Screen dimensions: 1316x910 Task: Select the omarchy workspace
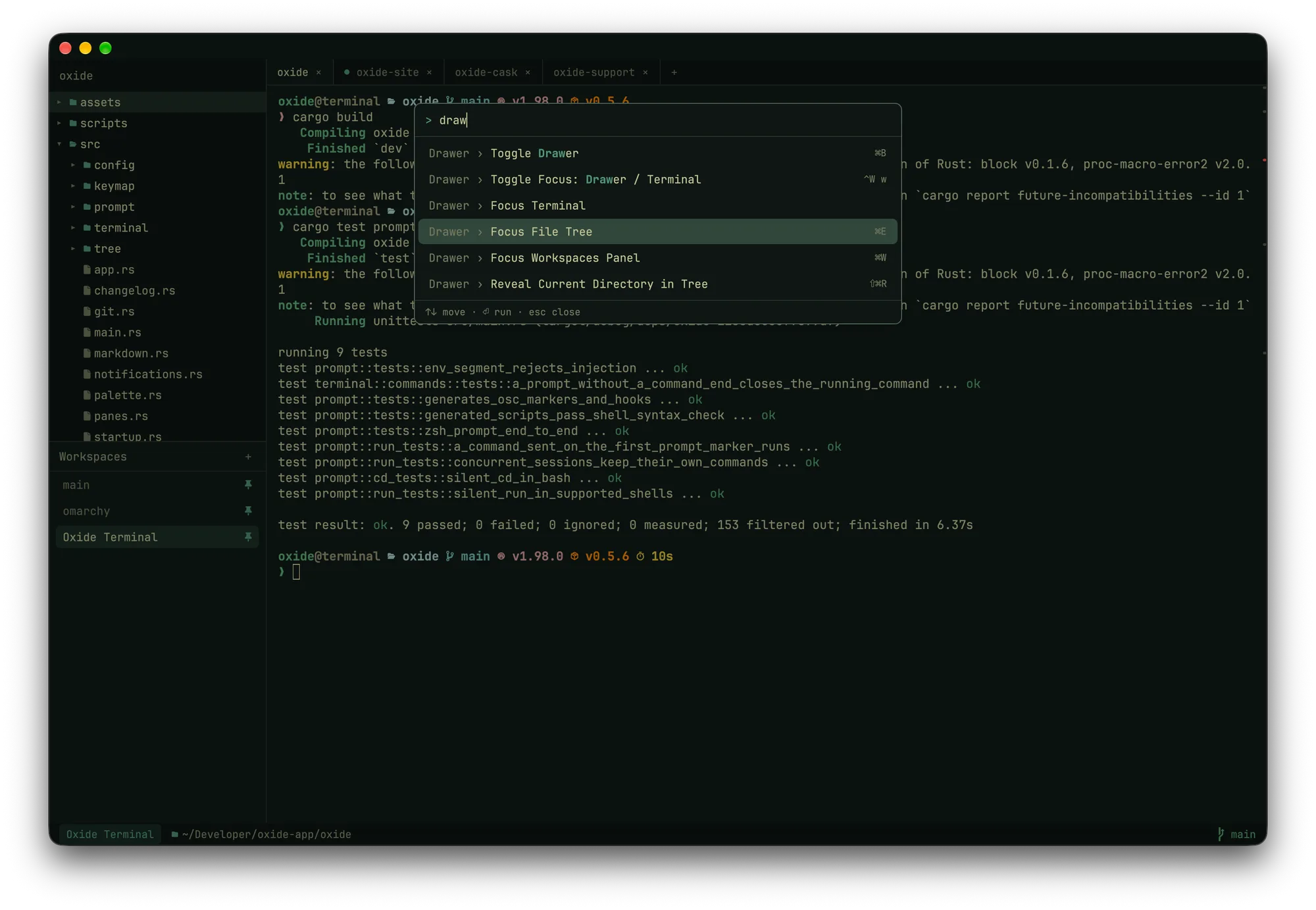coord(157,511)
